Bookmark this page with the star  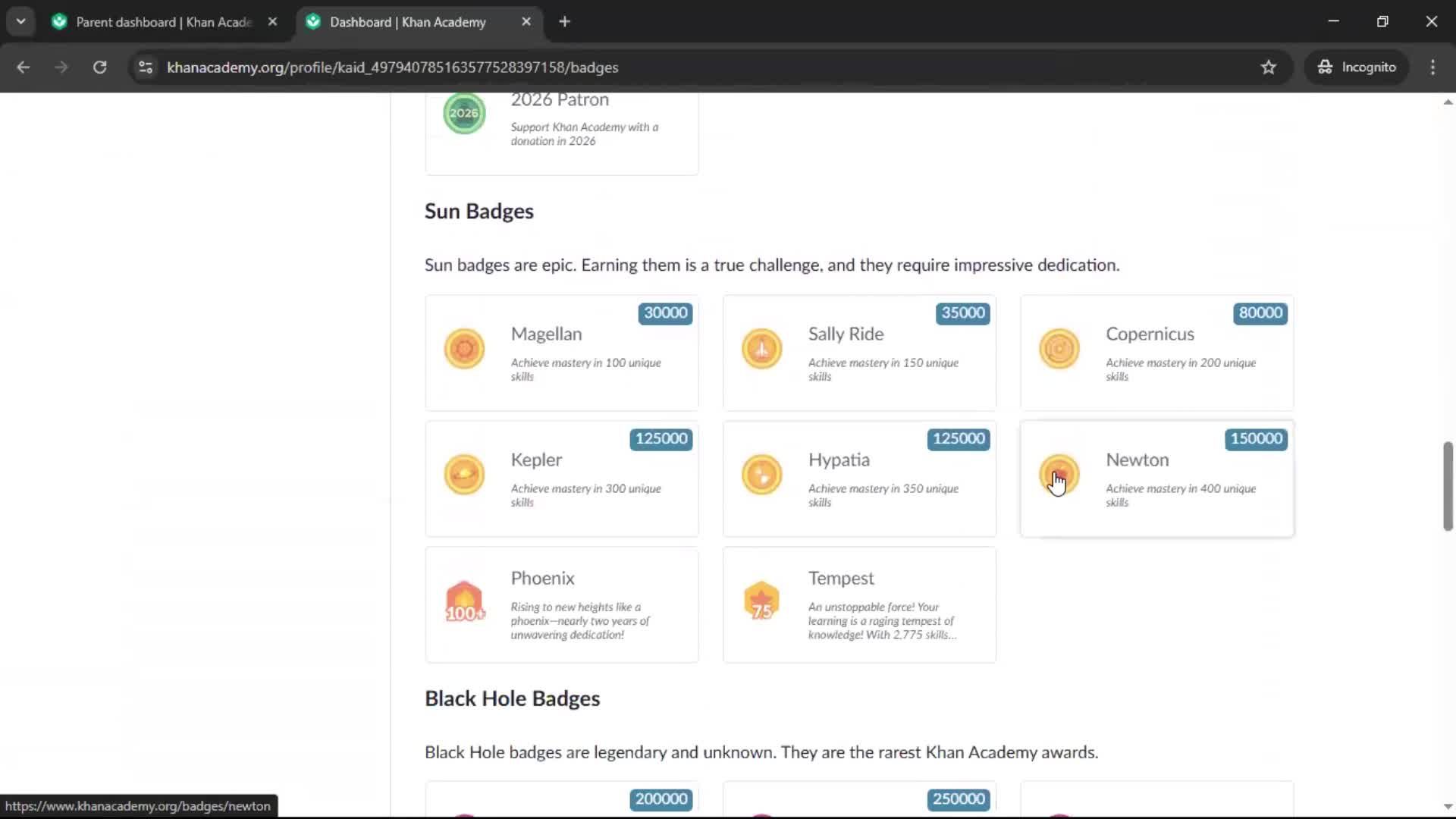point(1269,67)
